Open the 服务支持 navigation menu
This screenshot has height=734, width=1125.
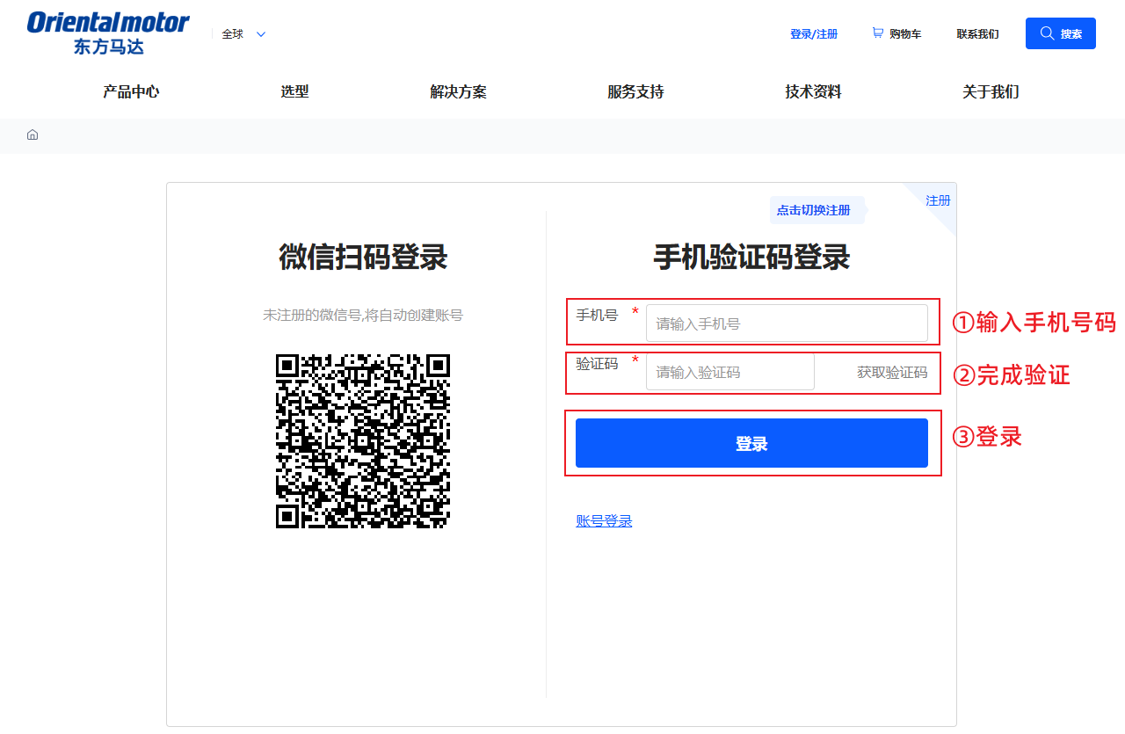634,91
